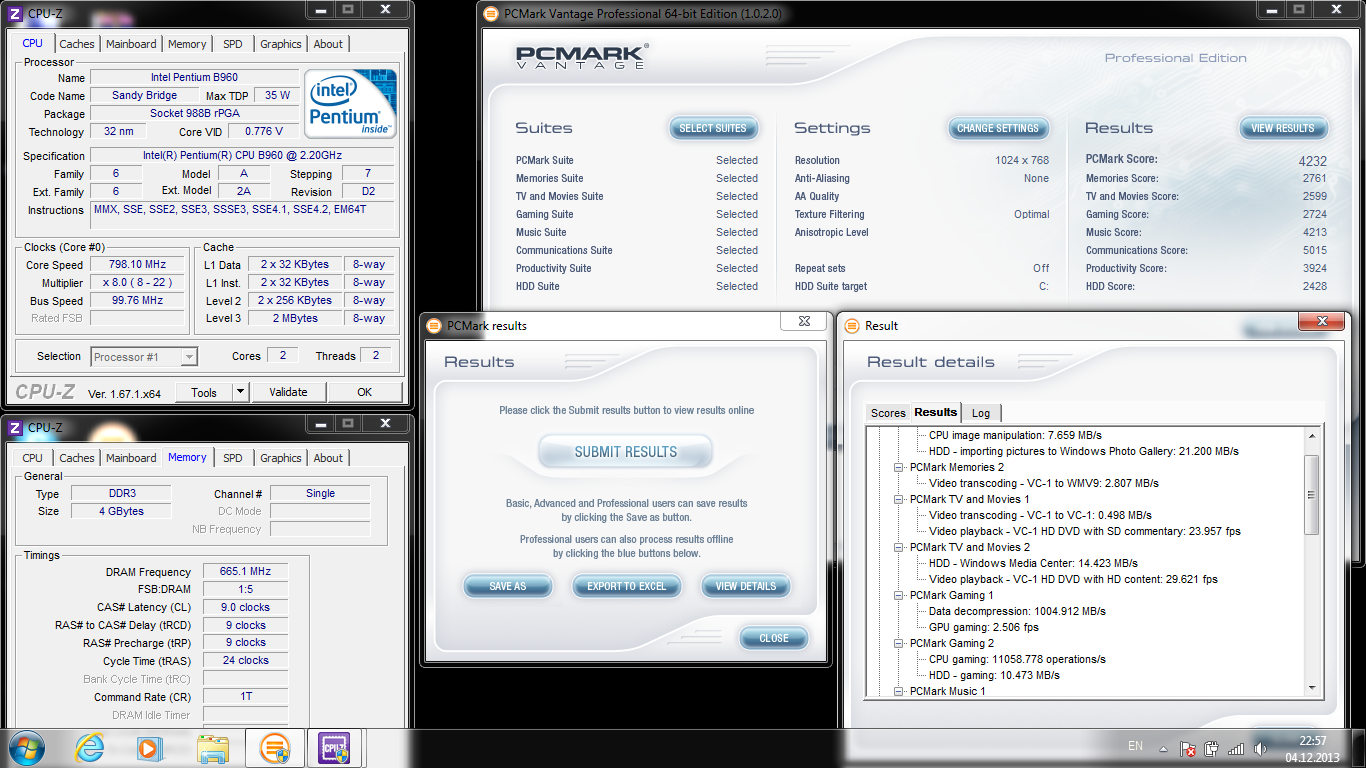Click the EN language indicator
The height and width of the screenshot is (768, 1366).
(x=1135, y=746)
